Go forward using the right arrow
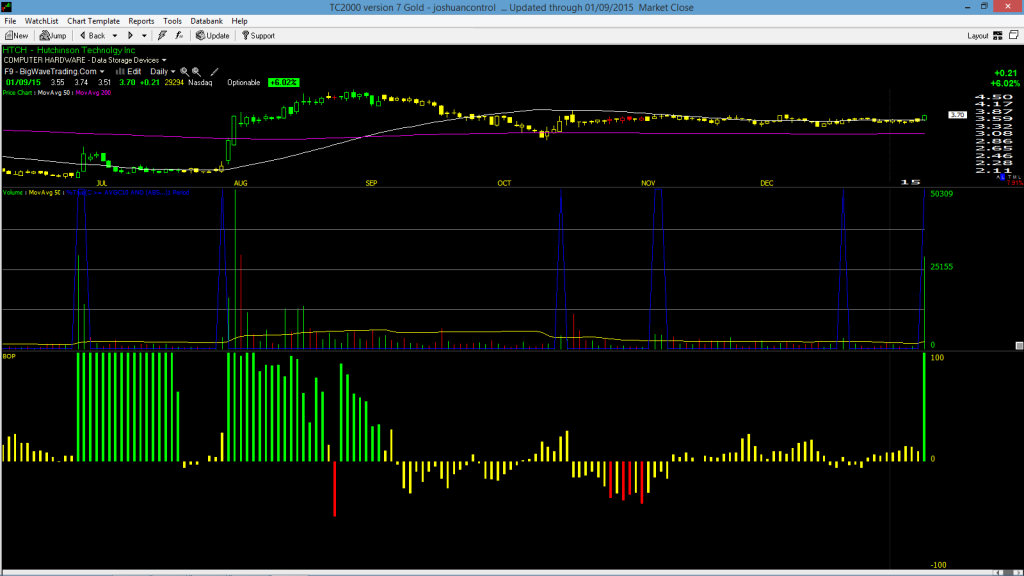Screen dimensions: 1024x576 tap(130, 36)
